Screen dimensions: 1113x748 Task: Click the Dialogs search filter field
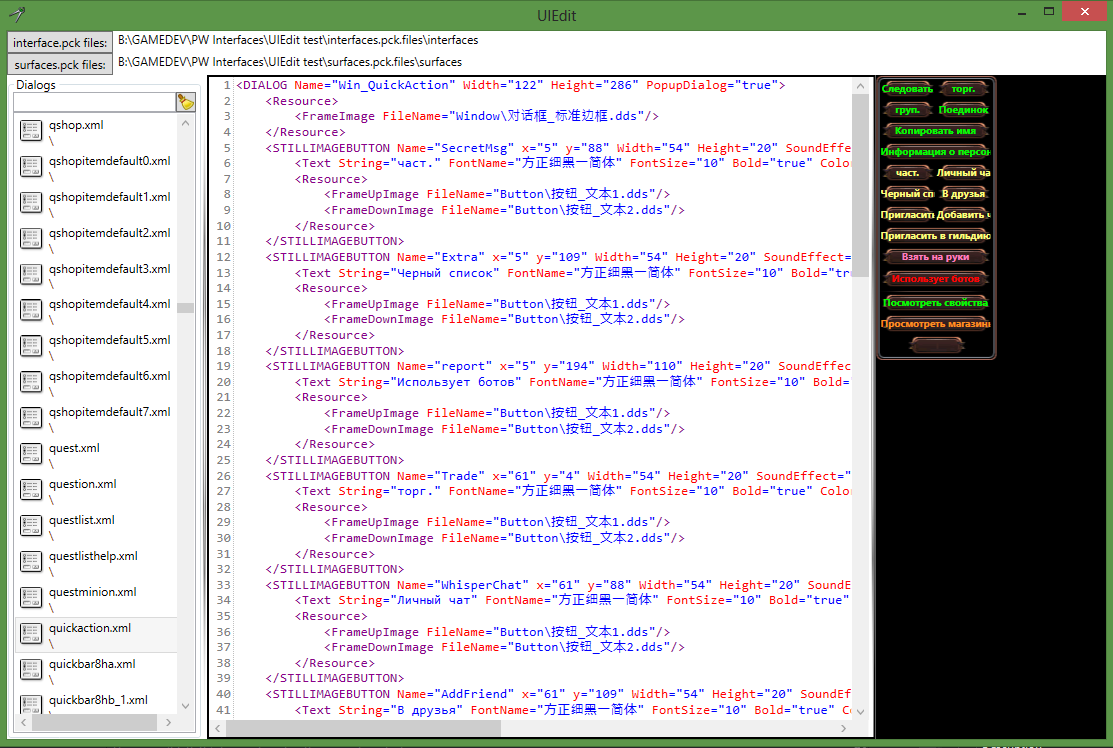[93, 102]
